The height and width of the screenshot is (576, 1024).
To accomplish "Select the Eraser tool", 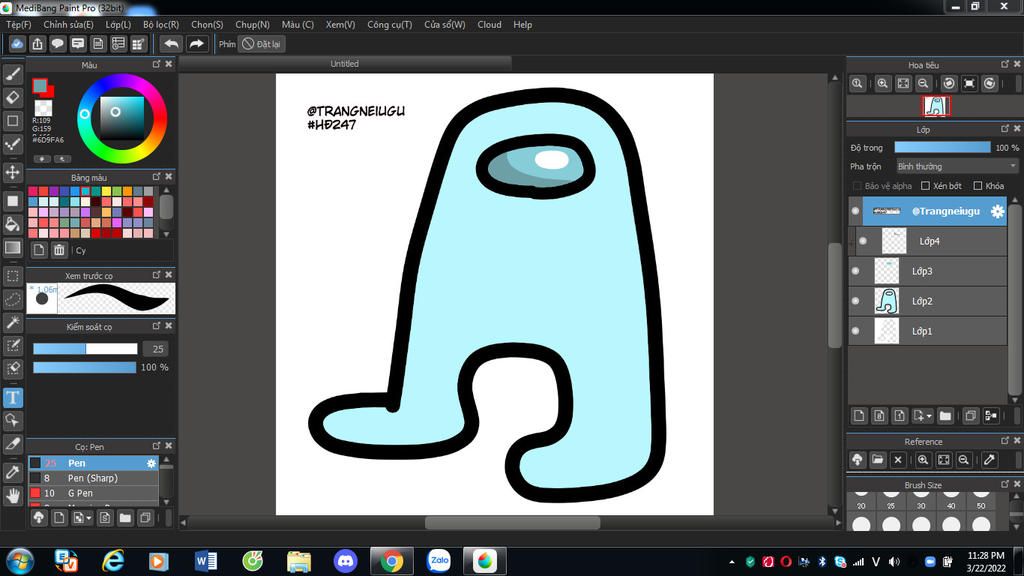I will click(12, 97).
